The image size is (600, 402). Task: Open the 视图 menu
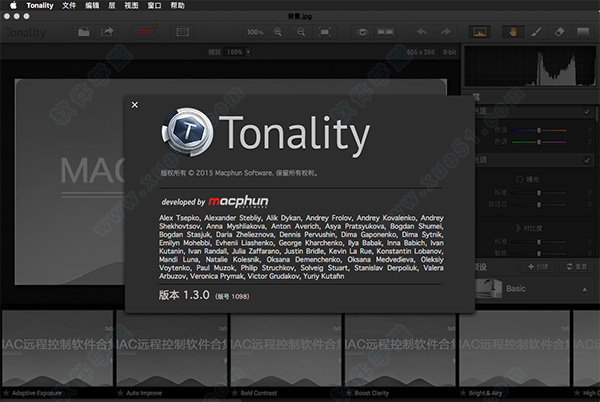click(x=131, y=5)
